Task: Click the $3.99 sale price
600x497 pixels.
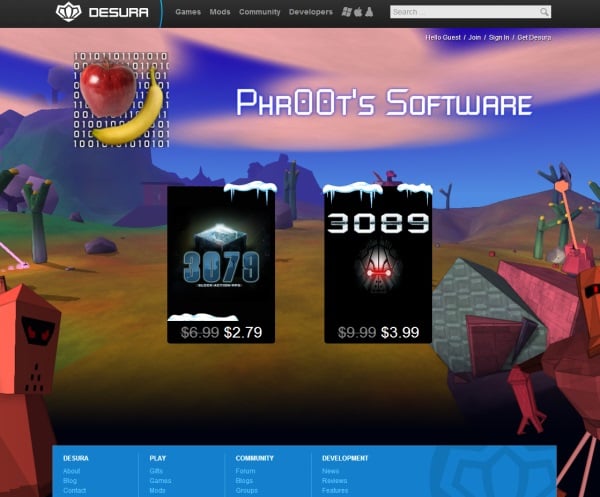Action: [400, 332]
